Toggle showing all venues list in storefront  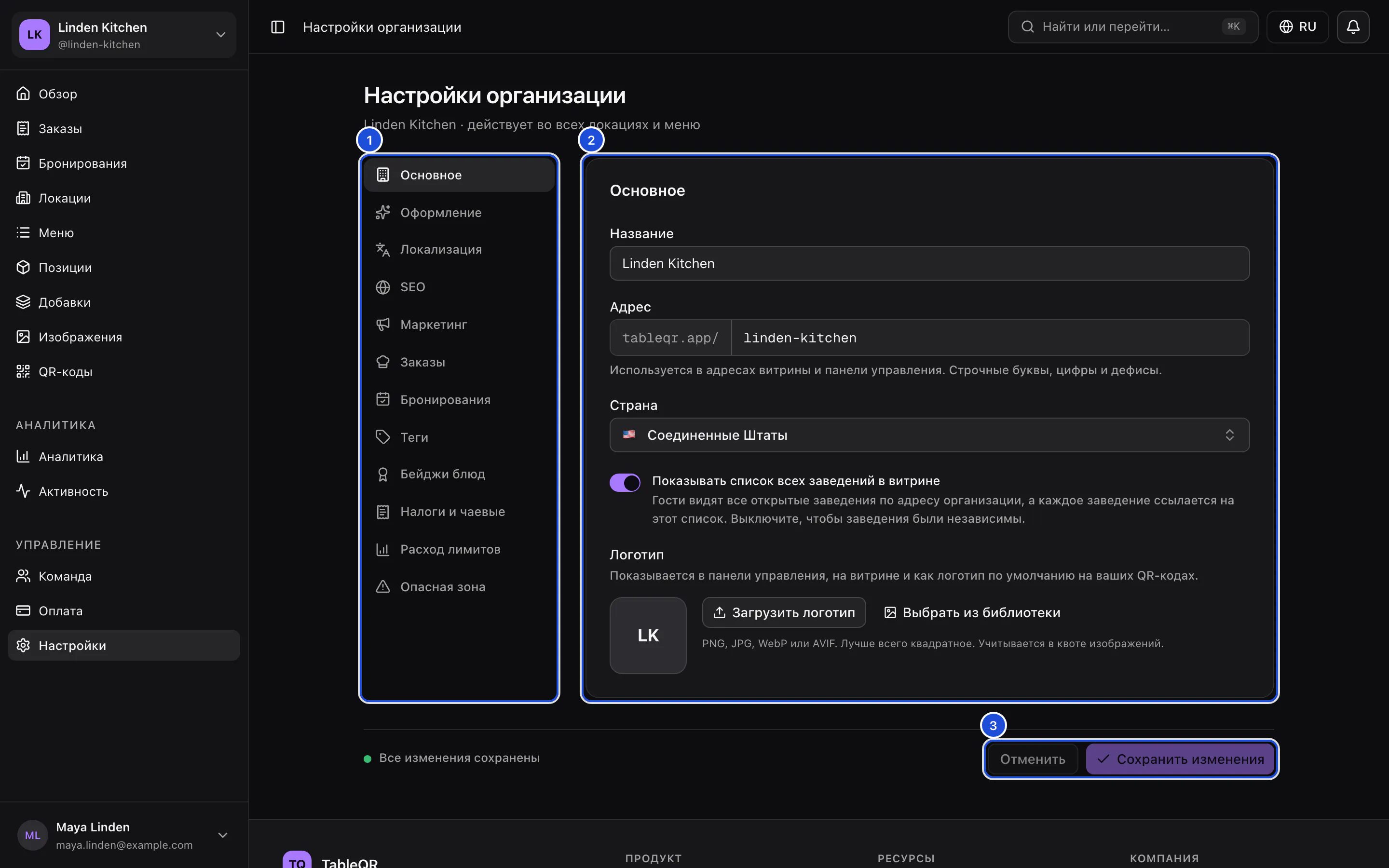point(625,482)
